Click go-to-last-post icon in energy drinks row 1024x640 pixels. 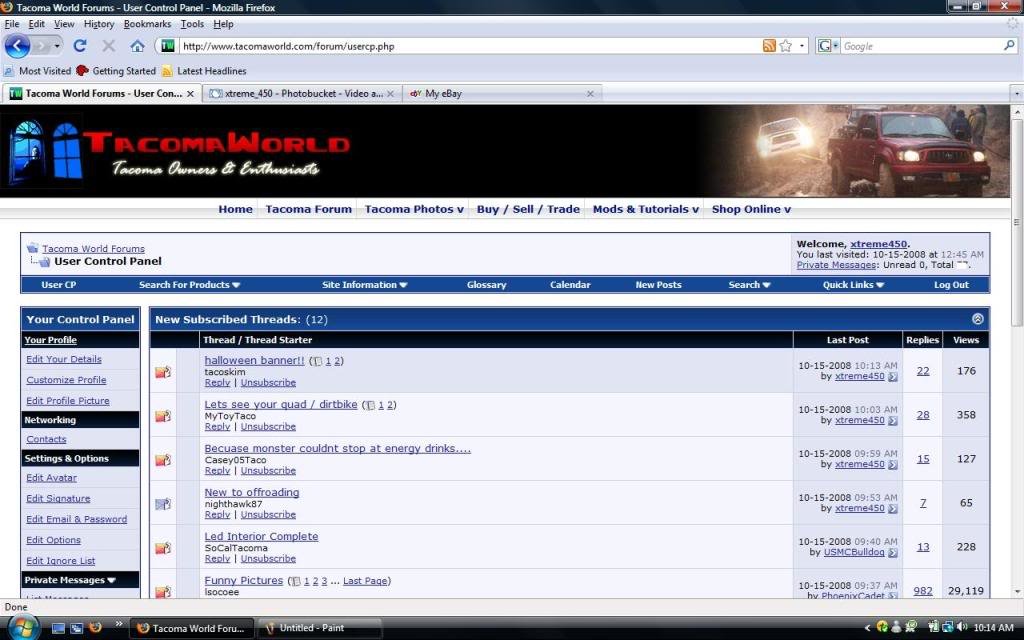(x=893, y=464)
